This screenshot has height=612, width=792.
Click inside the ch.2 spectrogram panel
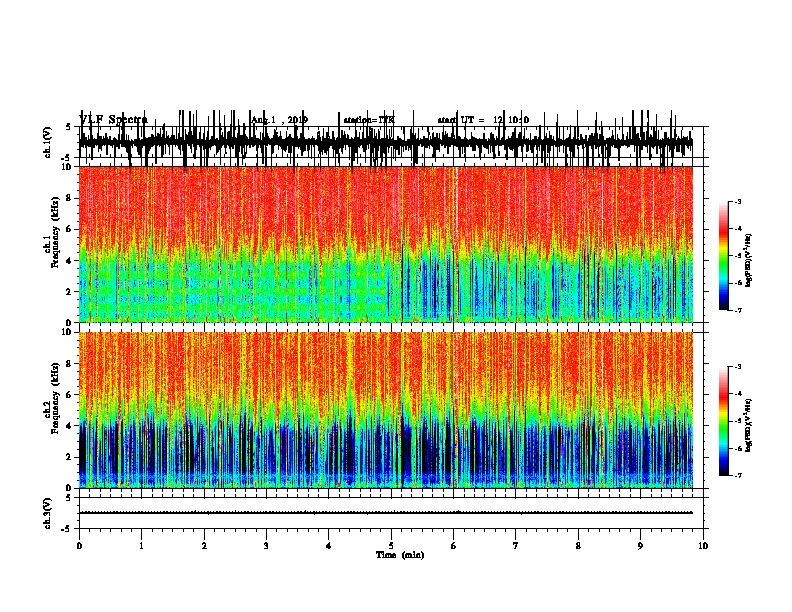click(x=386, y=410)
